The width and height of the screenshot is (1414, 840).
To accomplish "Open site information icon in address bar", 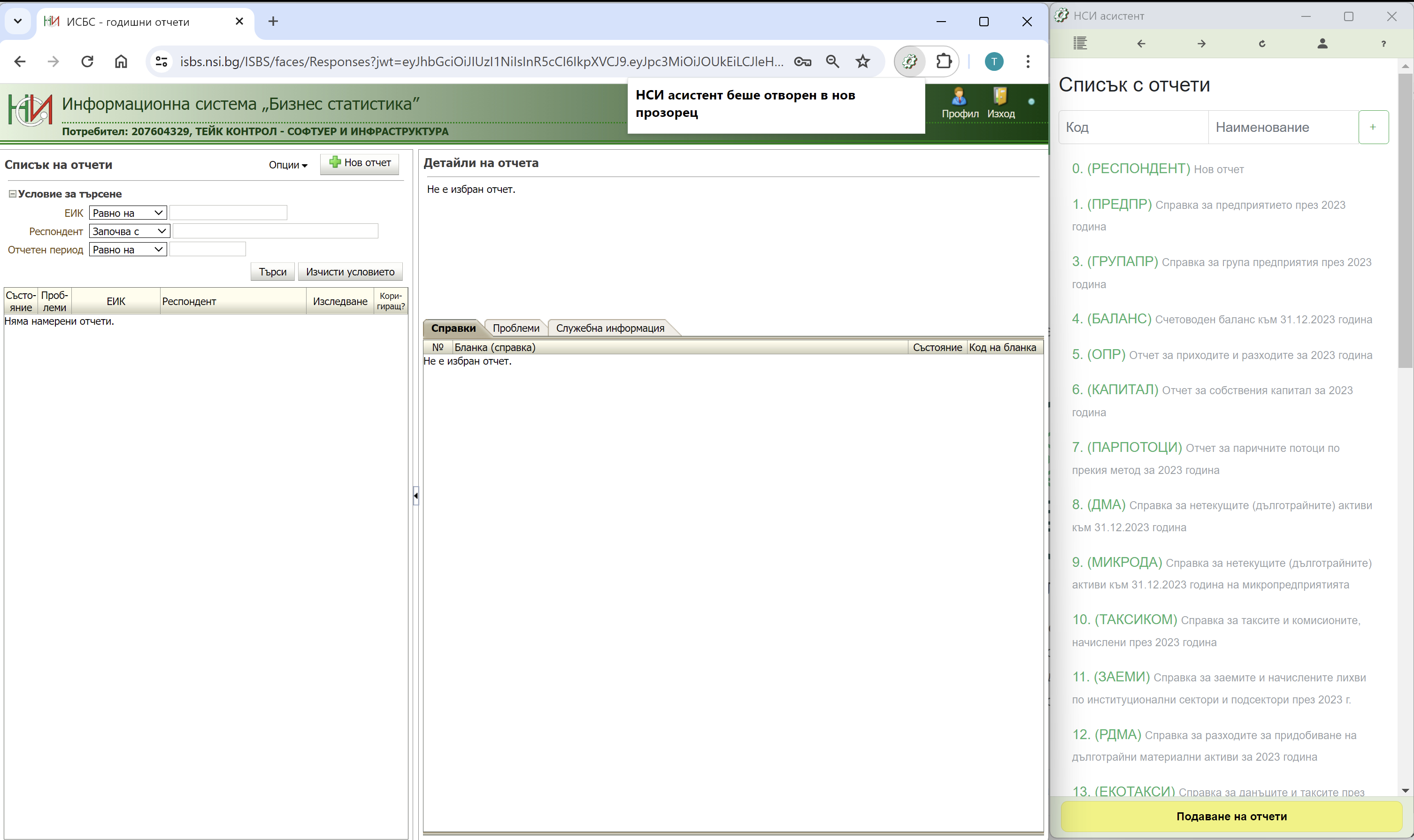I will click(161, 61).
